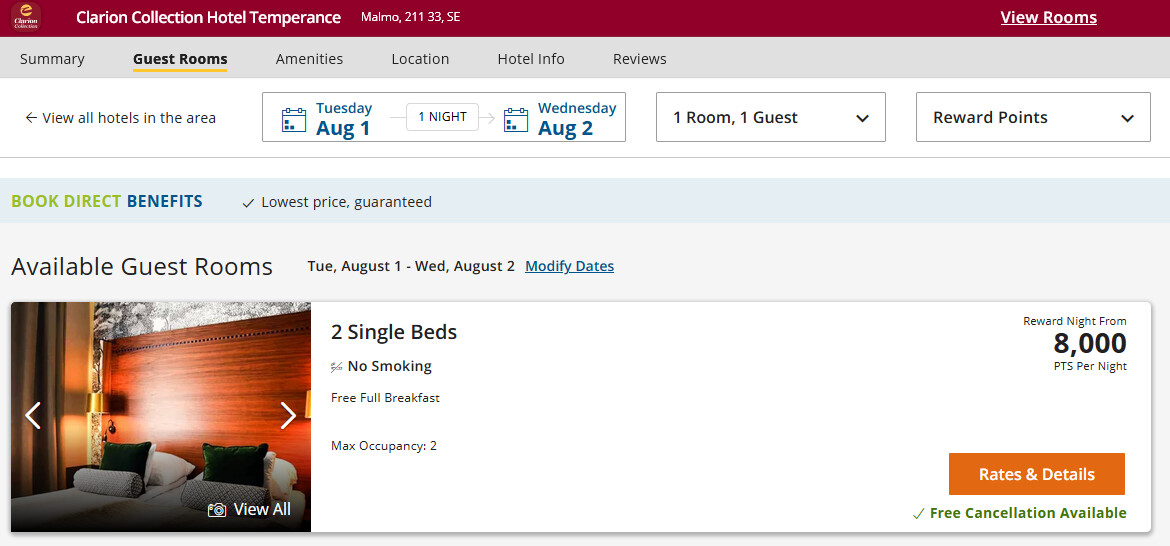The image size is (1170, 546).
Task: Click the View All camera icon
Action: point(217,510)
